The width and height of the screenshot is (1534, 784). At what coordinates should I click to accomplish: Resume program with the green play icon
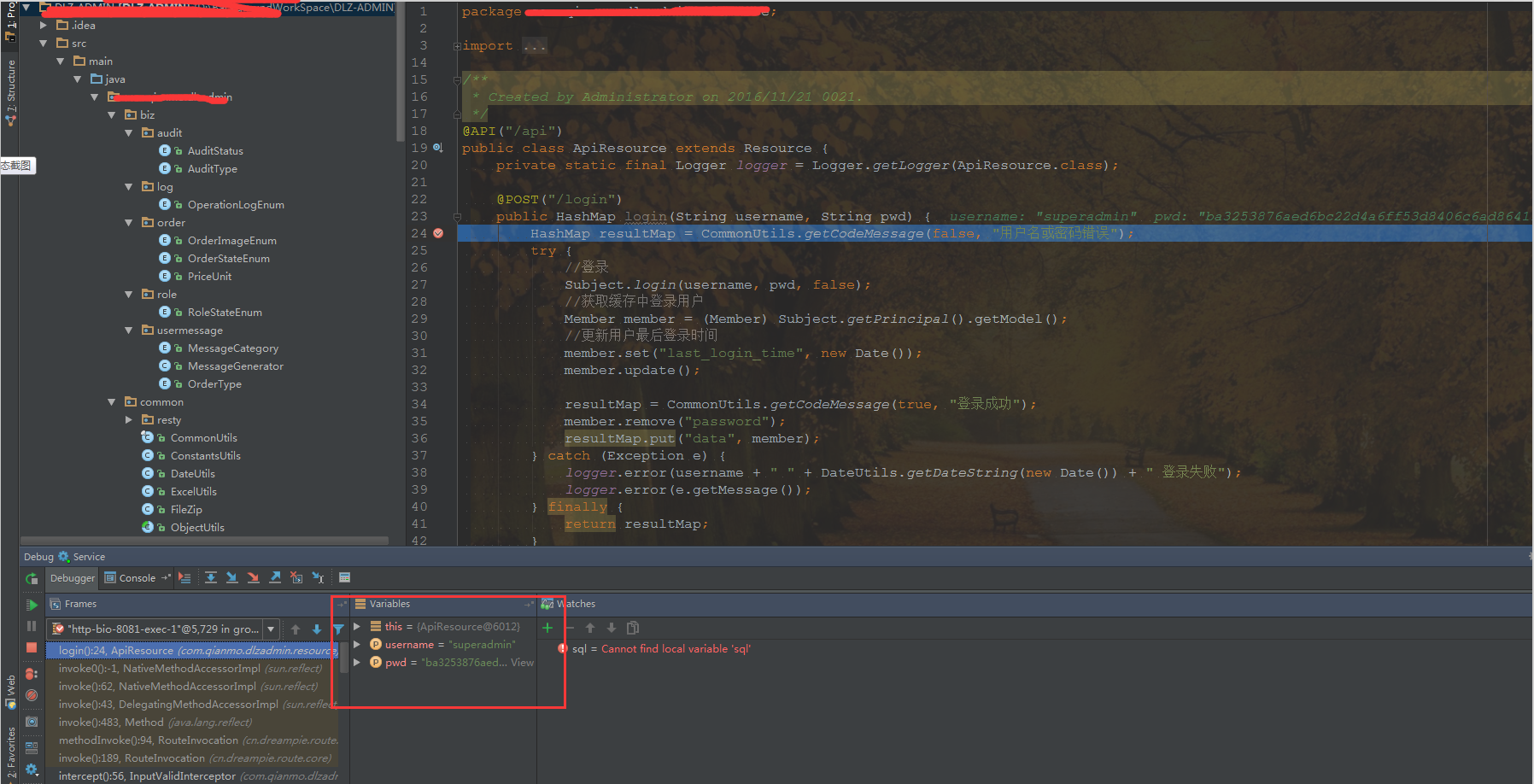pyautogui.click(x=32, y=605)
